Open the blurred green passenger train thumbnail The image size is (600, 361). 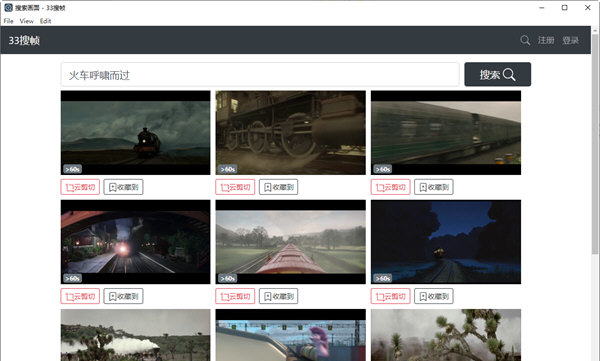click(x=446, y=133)
